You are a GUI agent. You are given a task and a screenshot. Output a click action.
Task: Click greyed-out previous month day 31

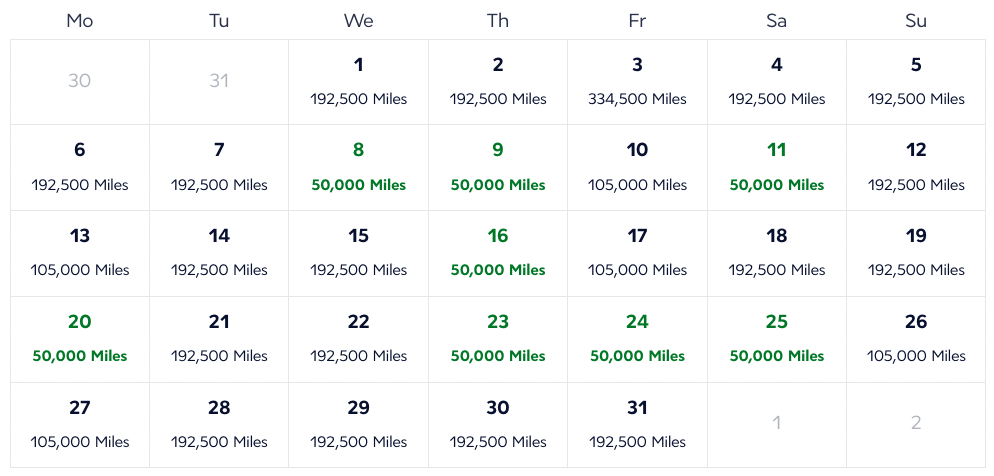click(219, 82)
